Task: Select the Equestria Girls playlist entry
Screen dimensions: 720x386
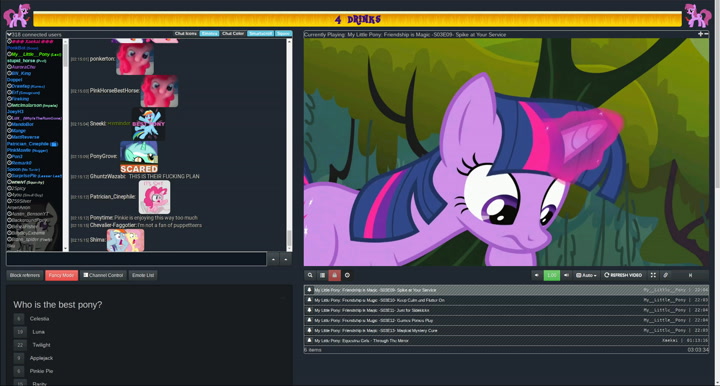Action: point(506,341)
